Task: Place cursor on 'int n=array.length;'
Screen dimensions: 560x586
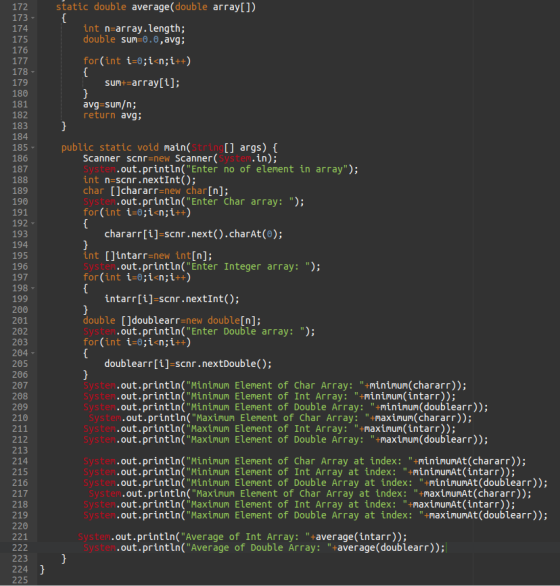Action: (134, 29)
